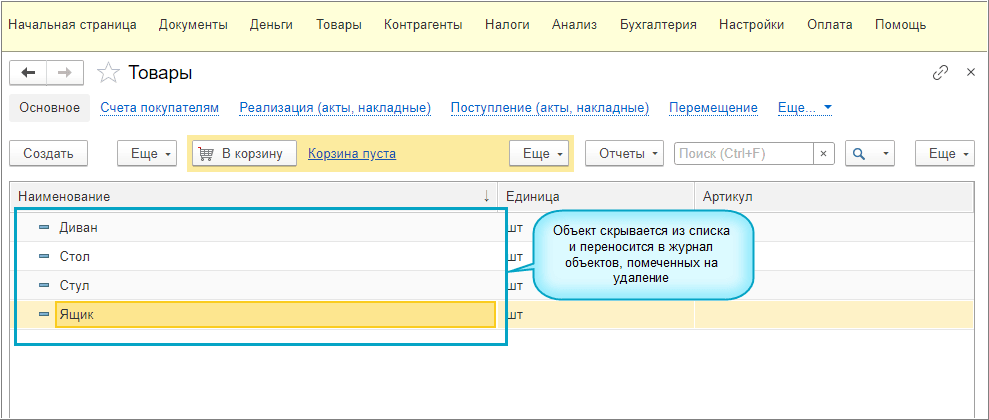Add Товары page to favorites star
989x420 pixels.
(x=108, y=73)
